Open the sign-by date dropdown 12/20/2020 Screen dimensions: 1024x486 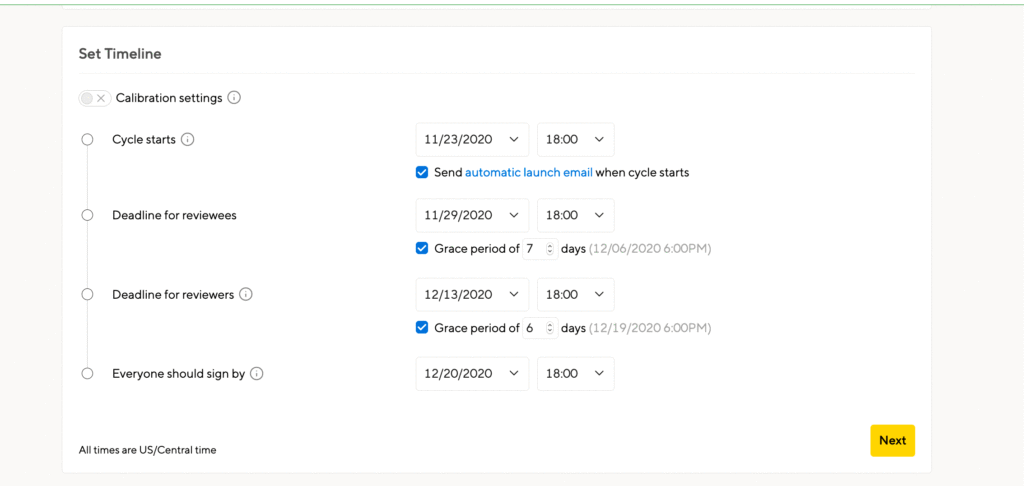tap(472, 374)
